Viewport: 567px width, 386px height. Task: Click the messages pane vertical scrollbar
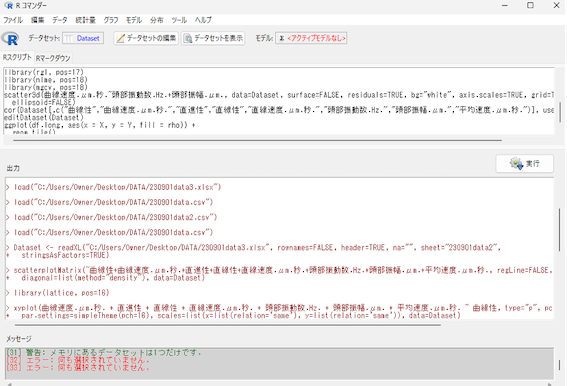coord(560,364)
